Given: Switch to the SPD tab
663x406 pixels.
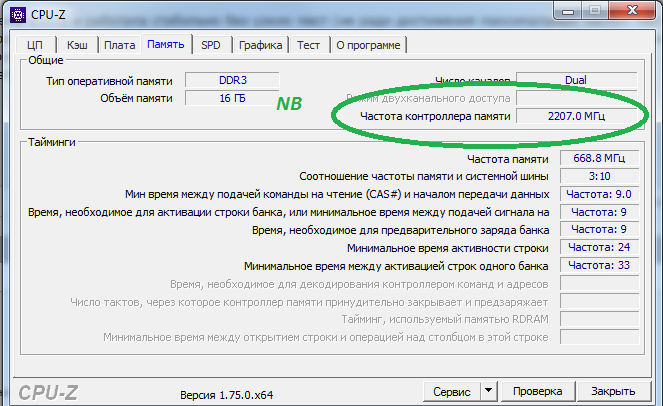Looking at the screenshot, I should 211,45.
